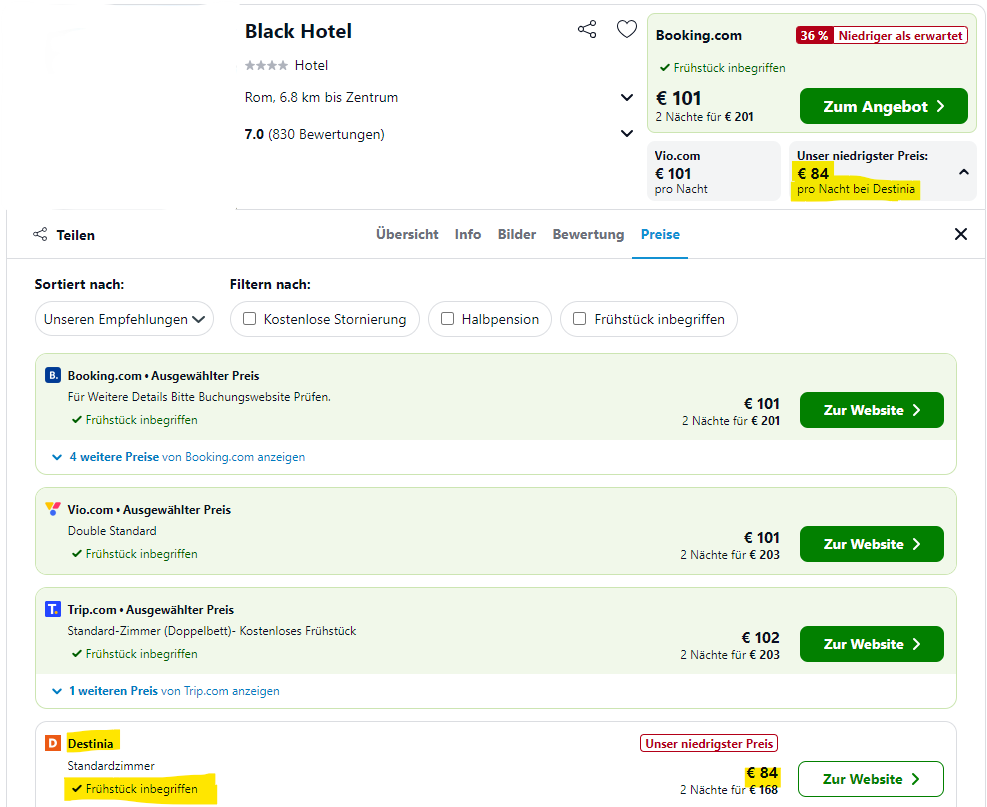Screen dimensions: 987x807
Task: Click the Trip.com logo icon in price list
Action: (x=53, y=609)
